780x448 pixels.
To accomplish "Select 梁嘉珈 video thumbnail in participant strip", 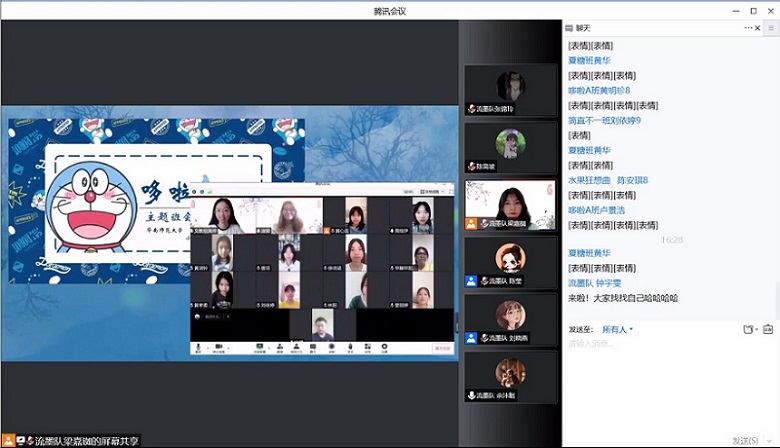I will (x=511, y=205).
